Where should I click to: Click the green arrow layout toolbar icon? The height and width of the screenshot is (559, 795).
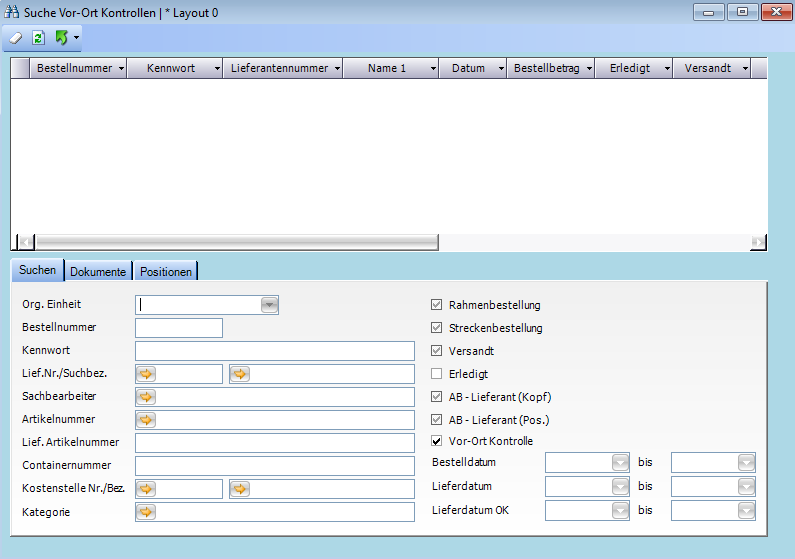point(61,38)
